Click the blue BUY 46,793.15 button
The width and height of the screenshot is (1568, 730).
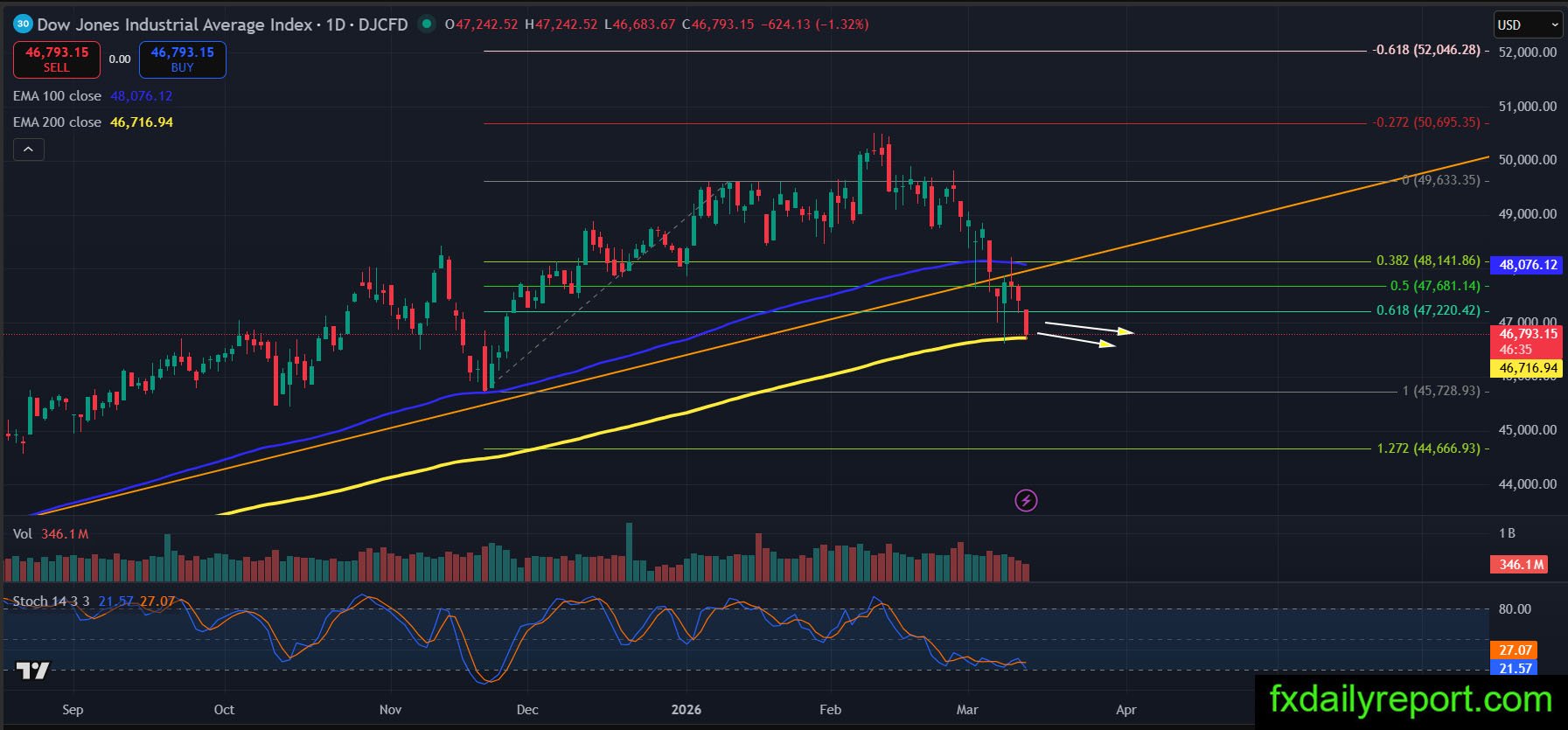pyautogui.click(x=183, y=59)
